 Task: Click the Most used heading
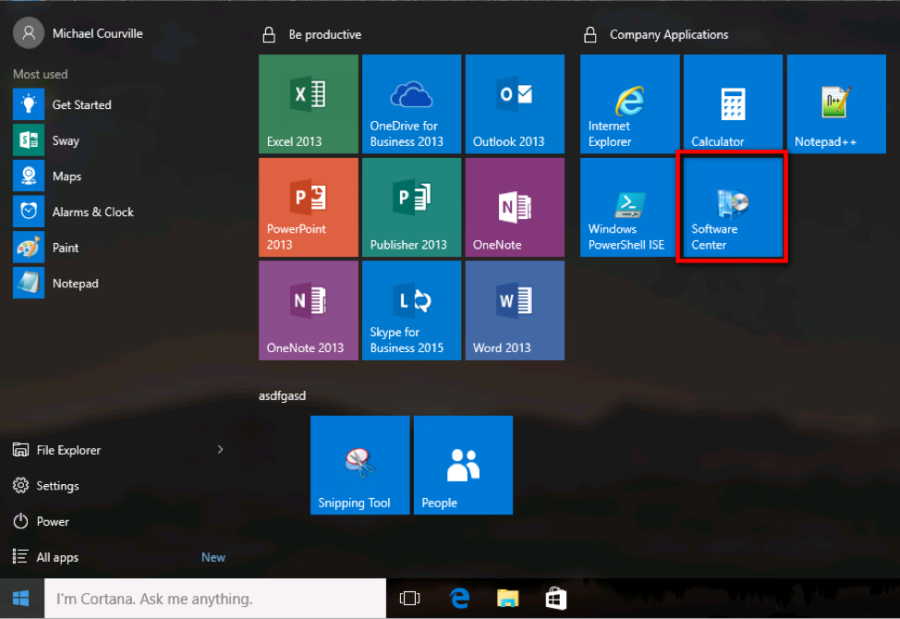pyautogui.click(x=40, y=74)
